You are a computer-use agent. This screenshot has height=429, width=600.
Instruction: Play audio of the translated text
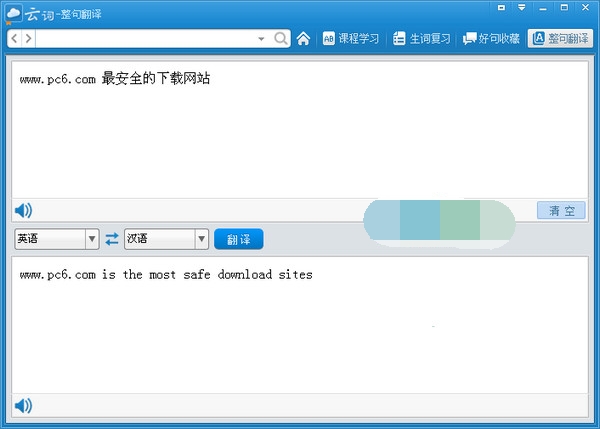[23, 405]
